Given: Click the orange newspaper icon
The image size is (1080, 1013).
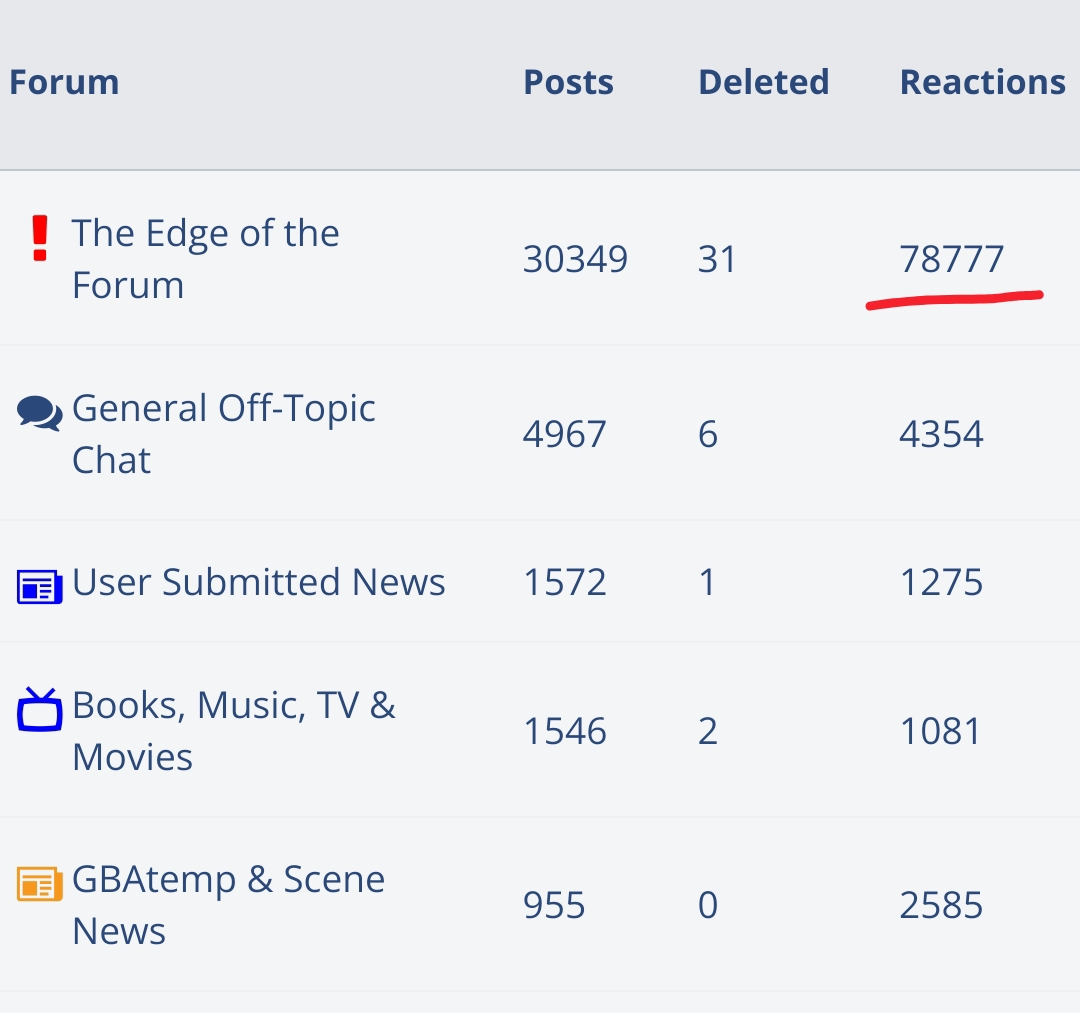Looking at the screenshot, I should 39,884.
